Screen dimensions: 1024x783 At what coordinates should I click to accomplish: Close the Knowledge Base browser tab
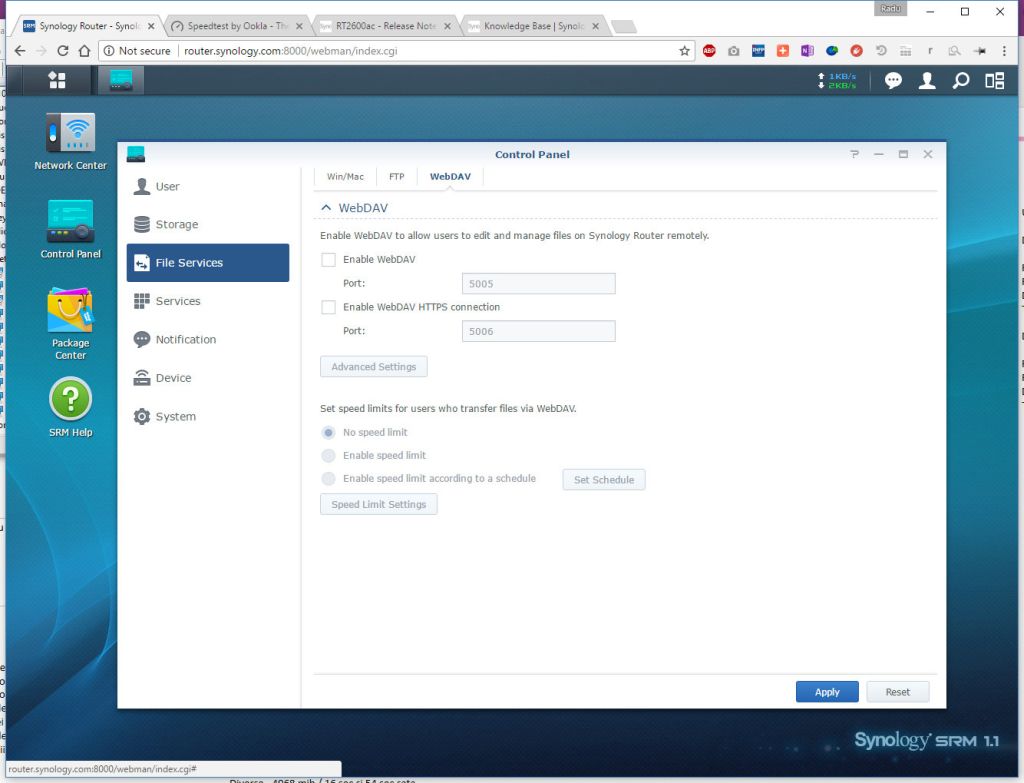click(596, 26)
